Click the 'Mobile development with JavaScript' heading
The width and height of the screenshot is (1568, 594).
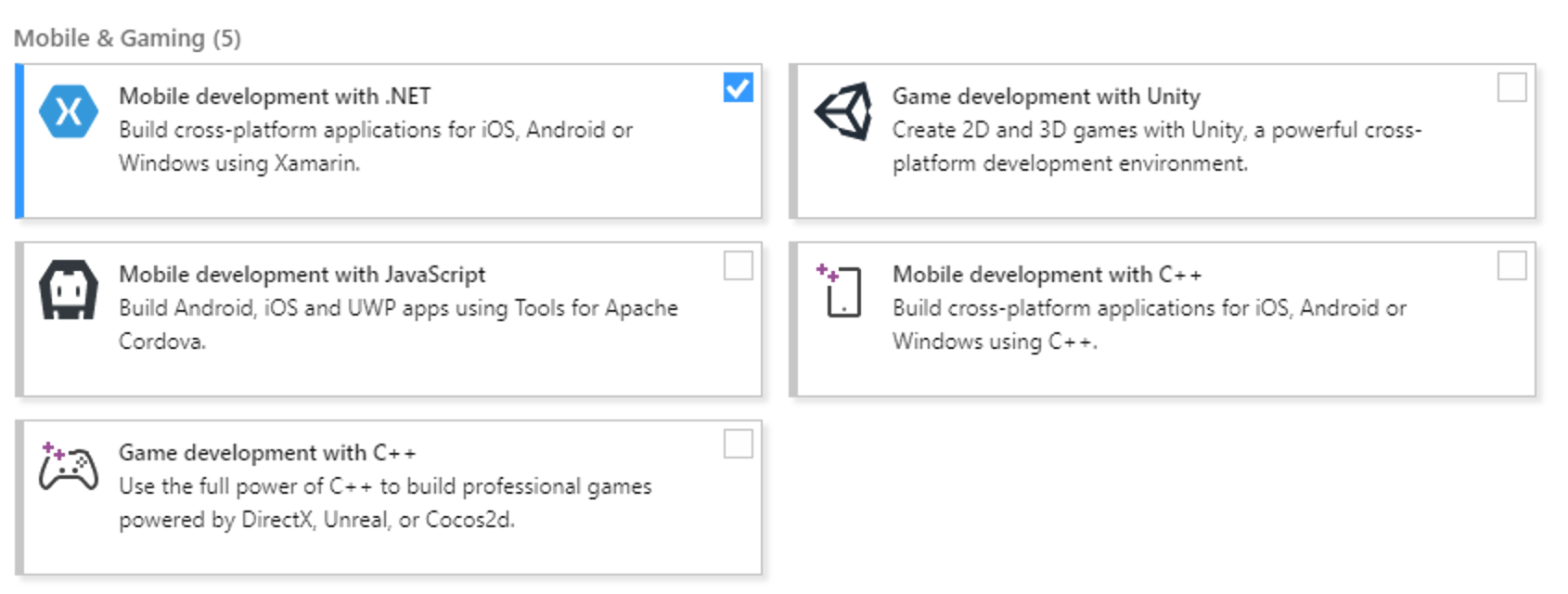302,274
